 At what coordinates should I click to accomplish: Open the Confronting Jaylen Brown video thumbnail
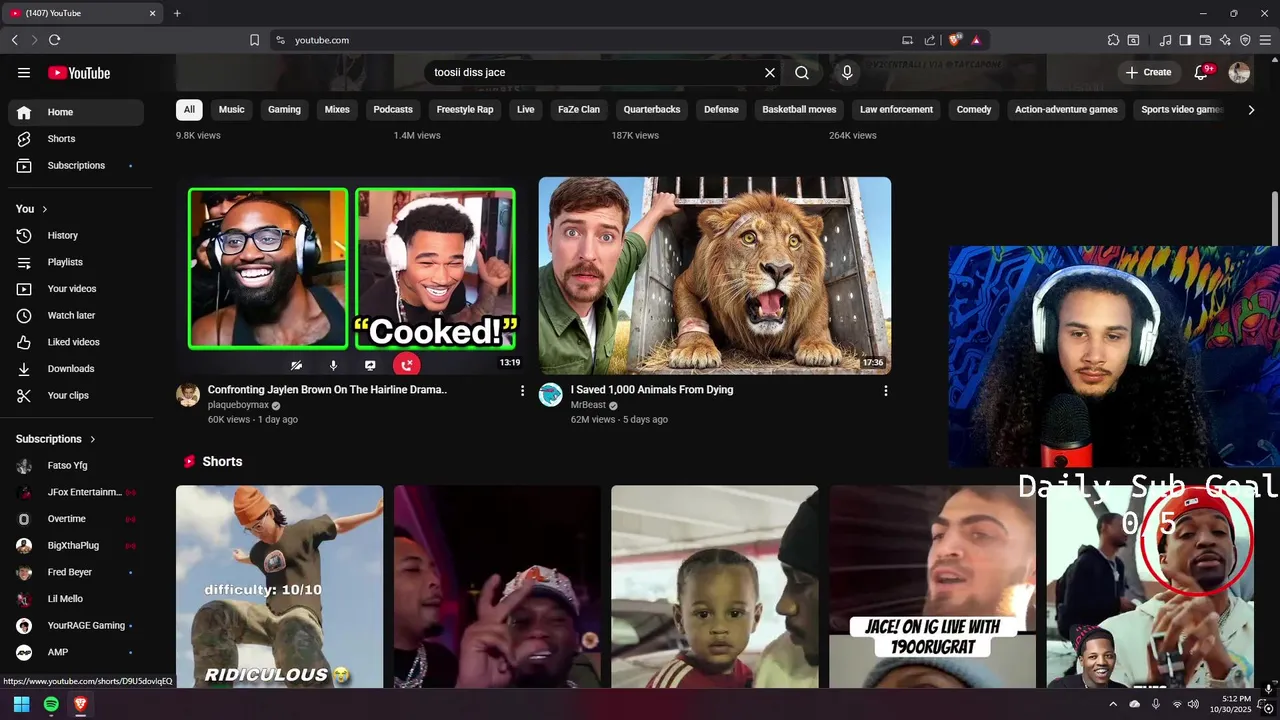[352, 275]
